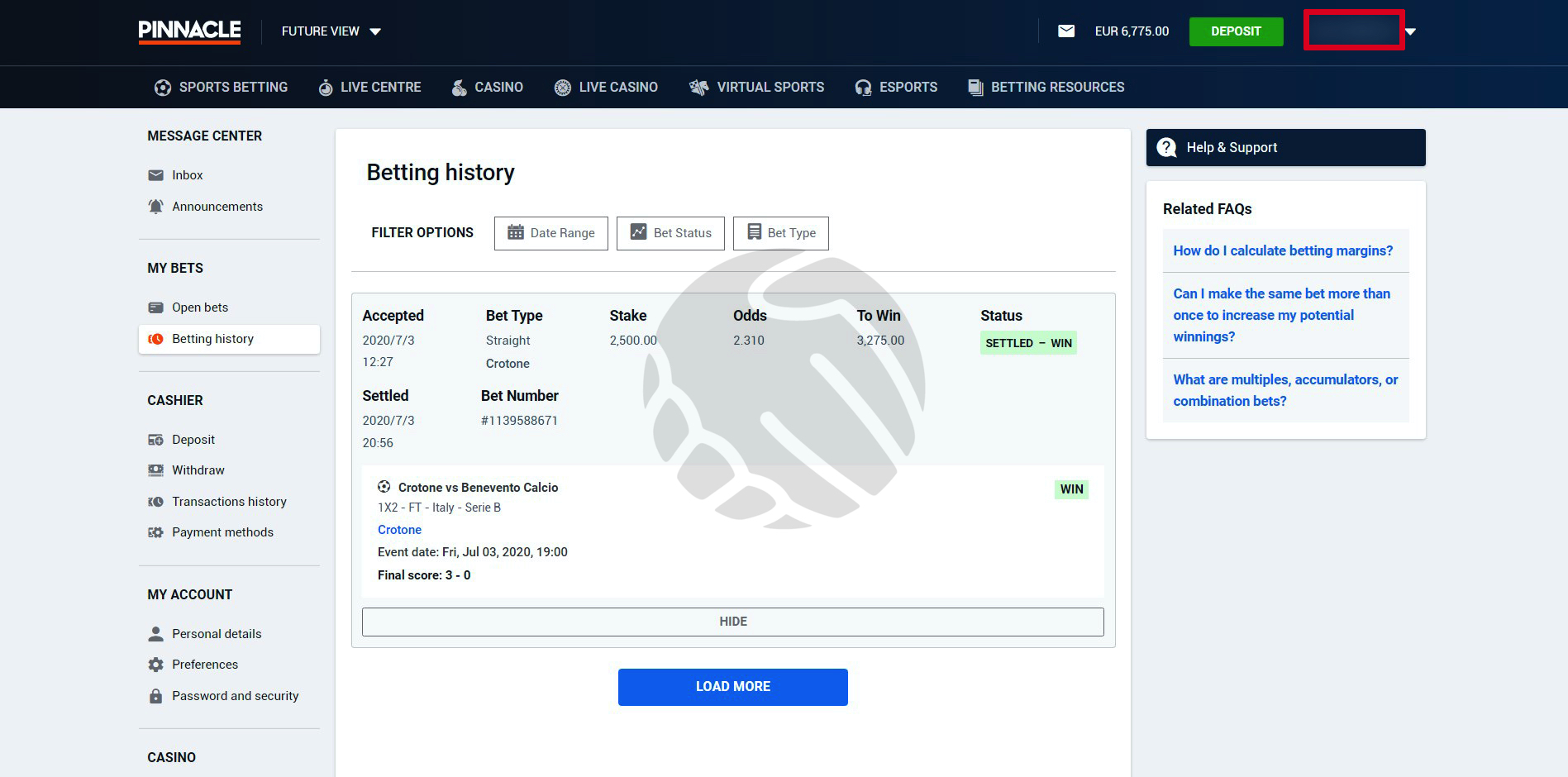This screenshot has height=777, width=1568.
Task: Click the Settled – Win status badge
Action: point(1028,343)
